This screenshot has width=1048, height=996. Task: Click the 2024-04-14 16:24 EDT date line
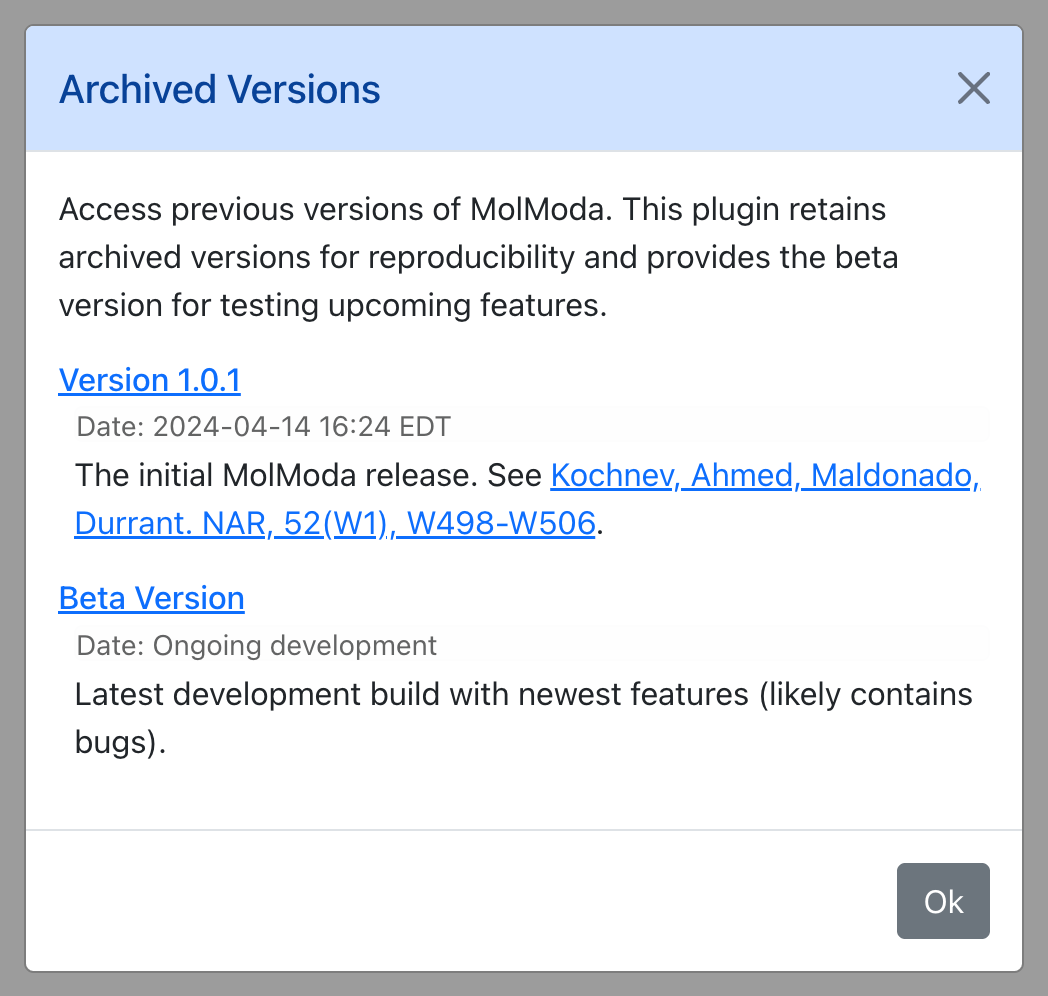click(264, 426)
